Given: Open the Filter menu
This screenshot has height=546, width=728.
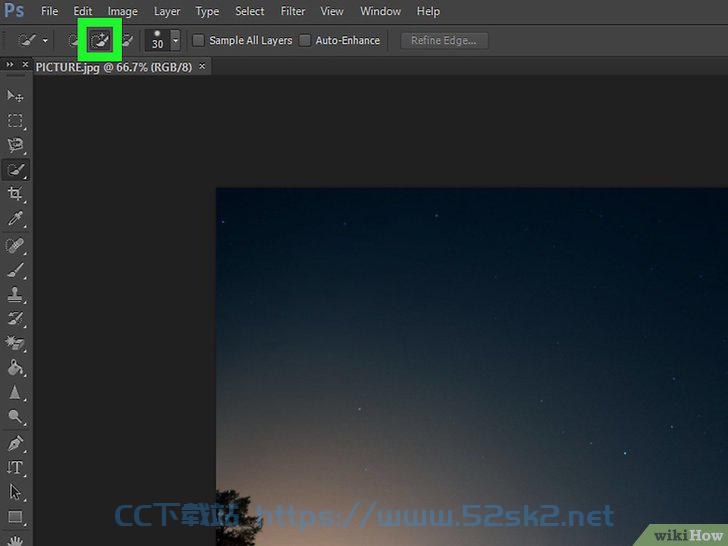Looking at the screenshot, I should click(293, 11).
